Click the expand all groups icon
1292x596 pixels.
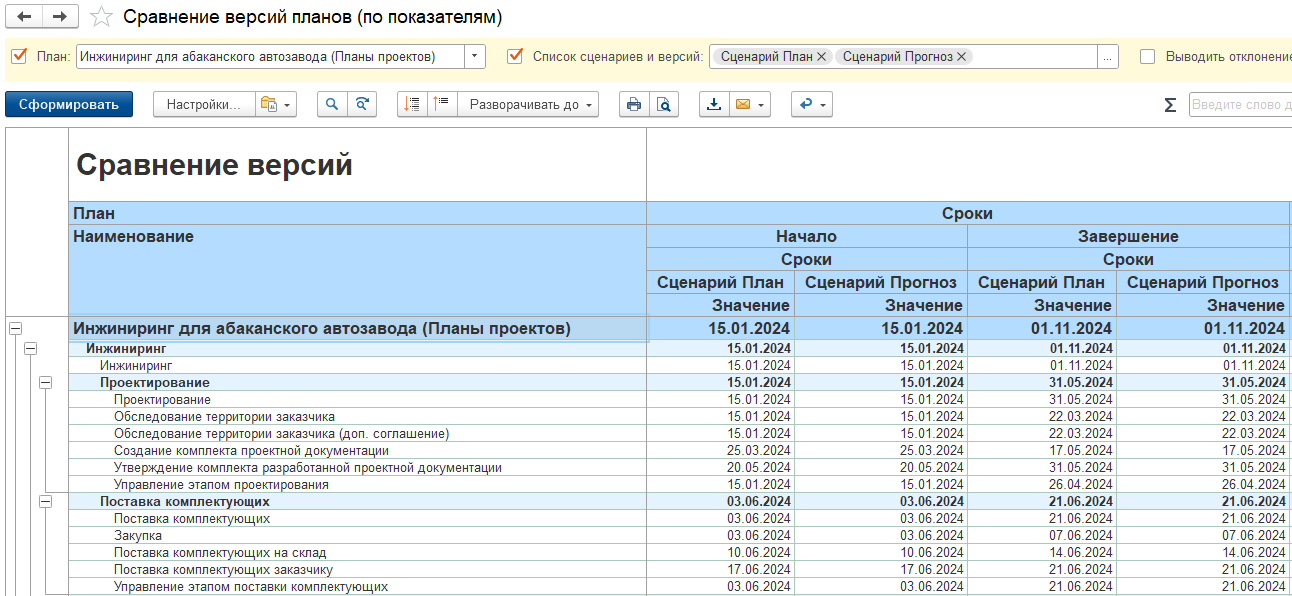tap(412, 104)
